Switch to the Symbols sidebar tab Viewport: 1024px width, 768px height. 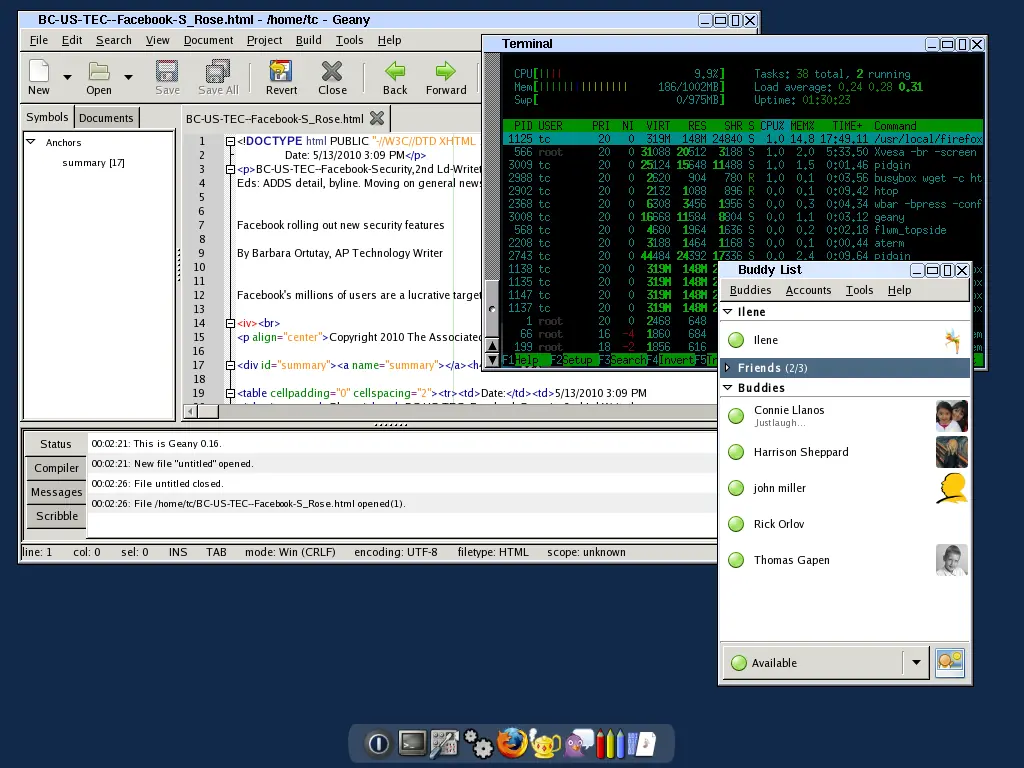pos(47,117)
